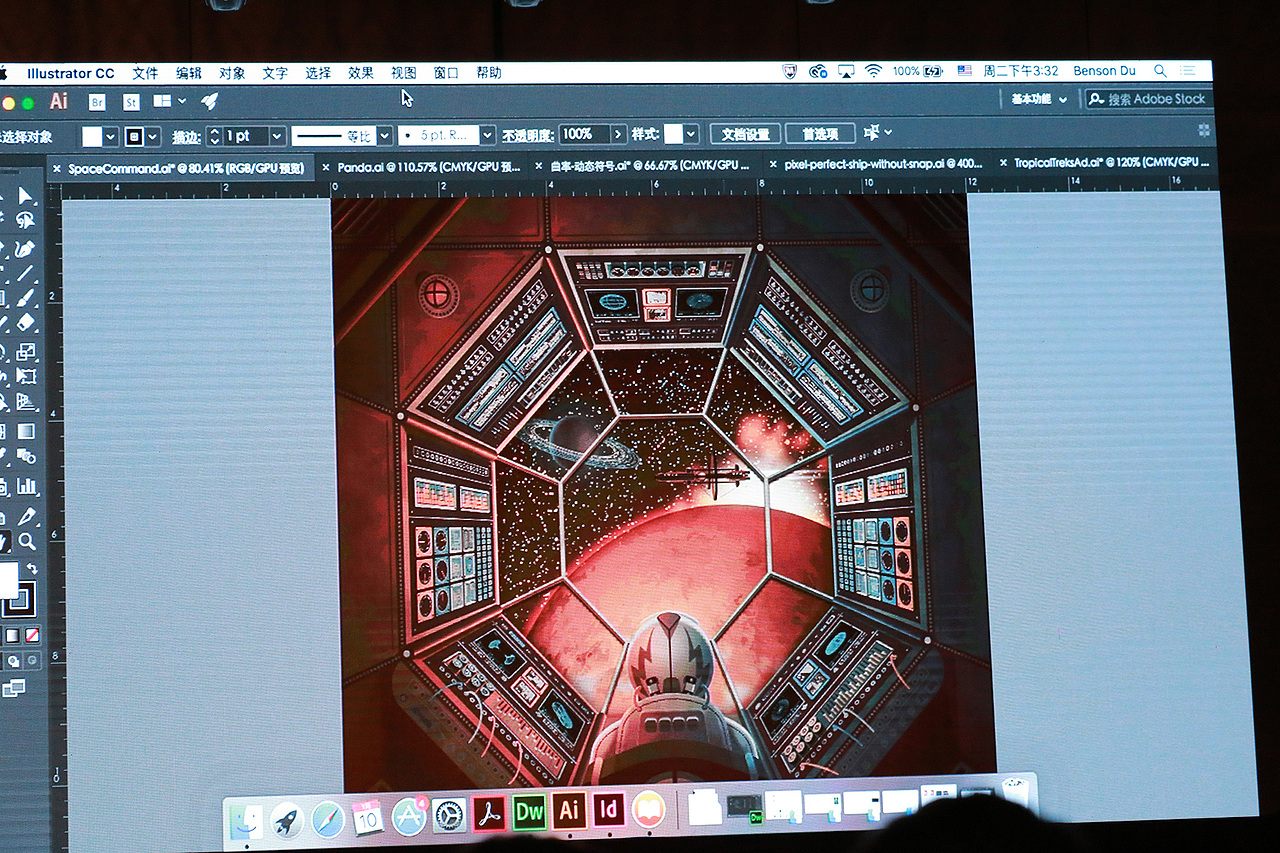Screen dimensions: 1280x853
Task: Click stroke color swatch in control bar
Action: [134, 136]
